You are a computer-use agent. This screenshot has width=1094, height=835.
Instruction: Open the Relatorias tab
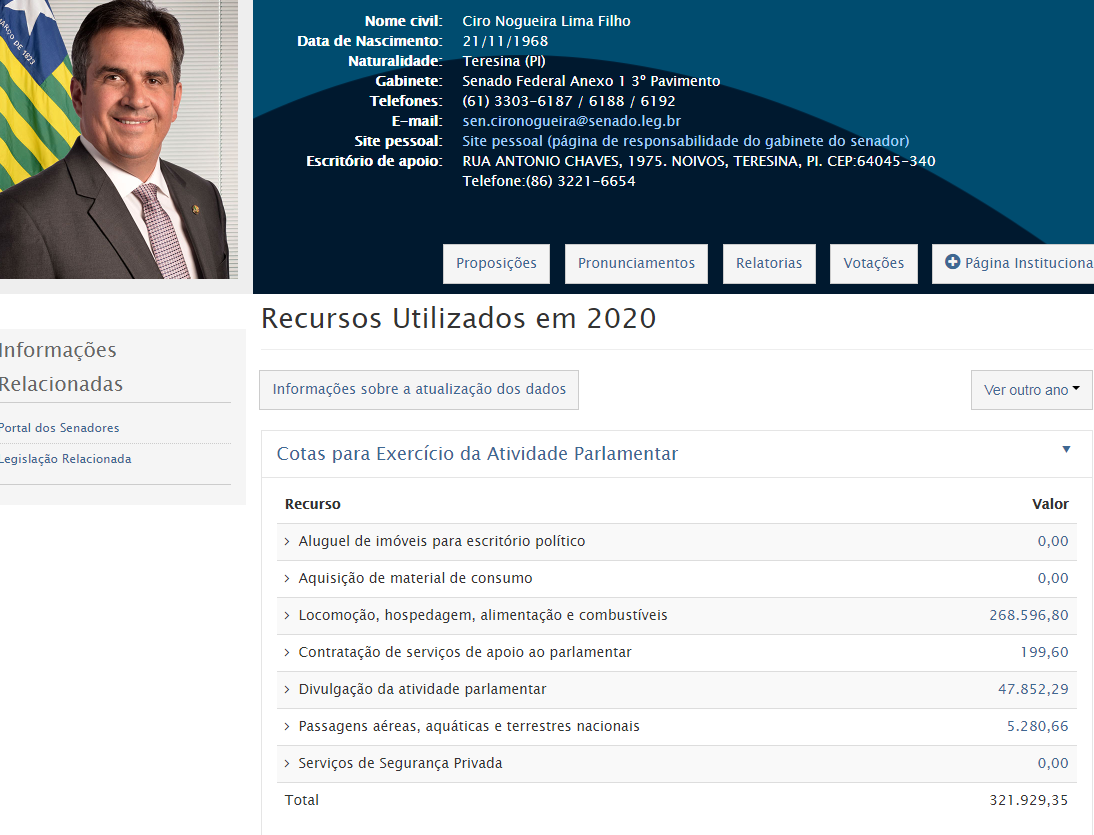click(x=769, y=264)
